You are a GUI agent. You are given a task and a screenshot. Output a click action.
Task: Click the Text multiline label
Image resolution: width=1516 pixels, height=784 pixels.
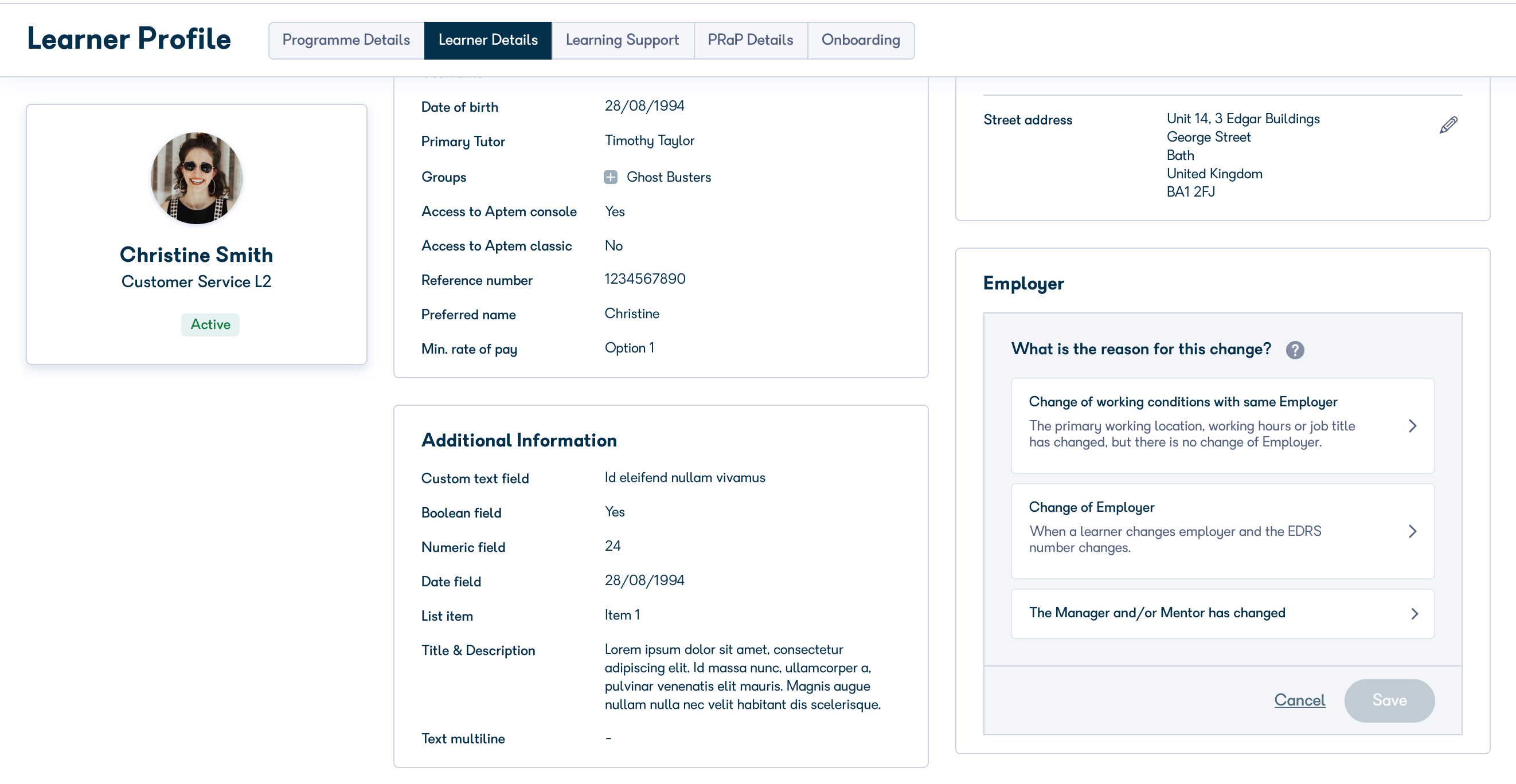(463, 739)
